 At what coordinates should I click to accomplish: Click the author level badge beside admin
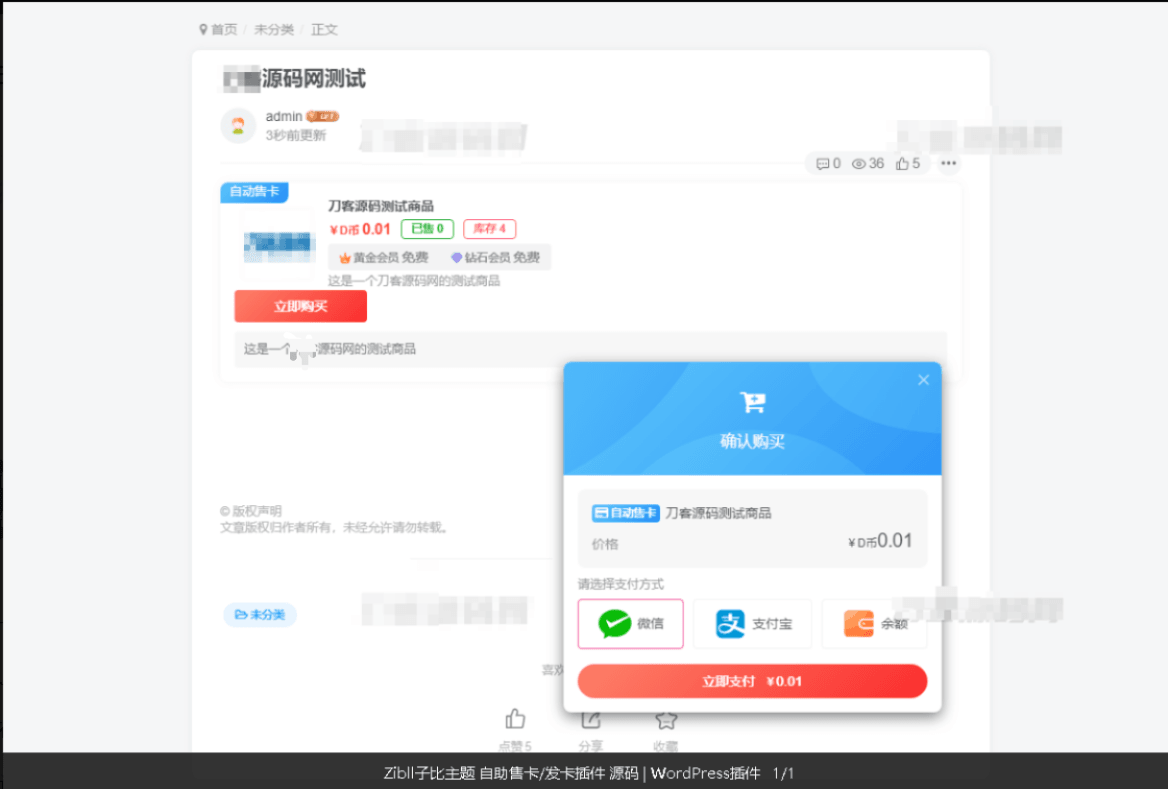(x=323, y=116)
